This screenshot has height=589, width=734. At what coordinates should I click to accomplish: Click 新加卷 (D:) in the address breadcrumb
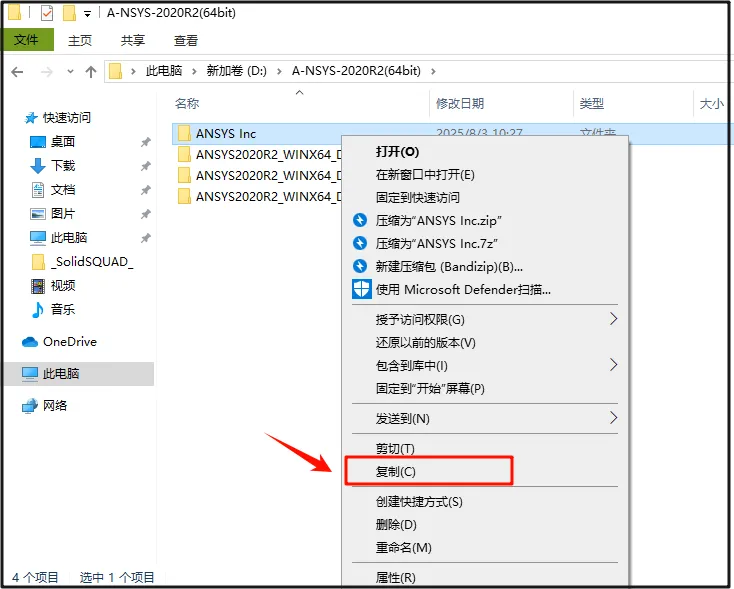[x=236, y=71]
